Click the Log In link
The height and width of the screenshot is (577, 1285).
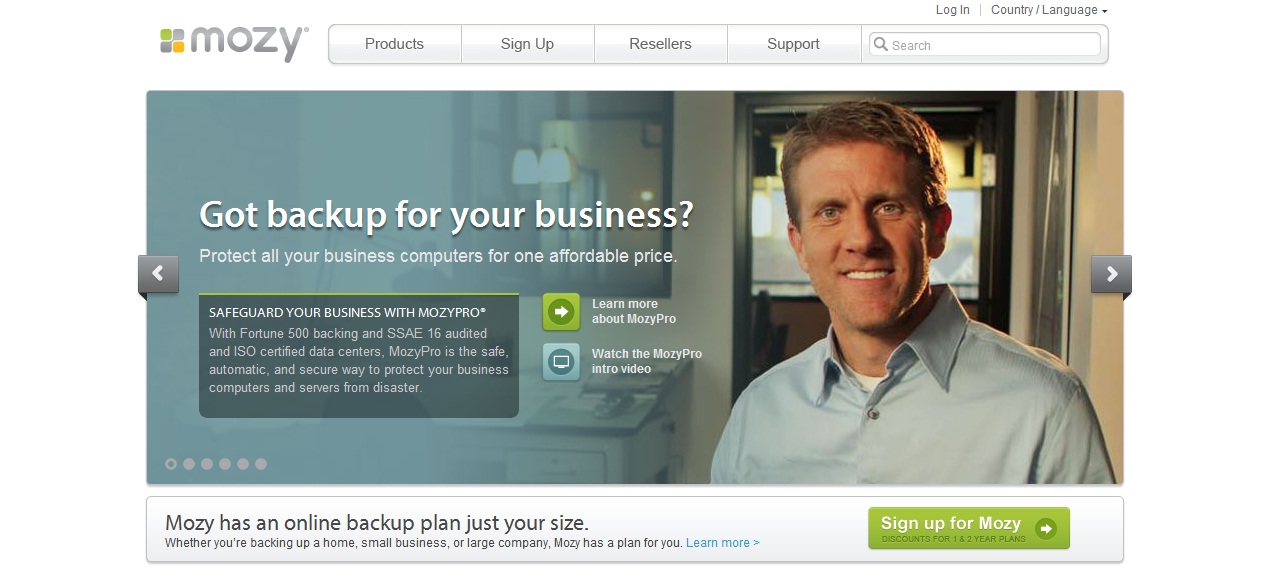953,10
